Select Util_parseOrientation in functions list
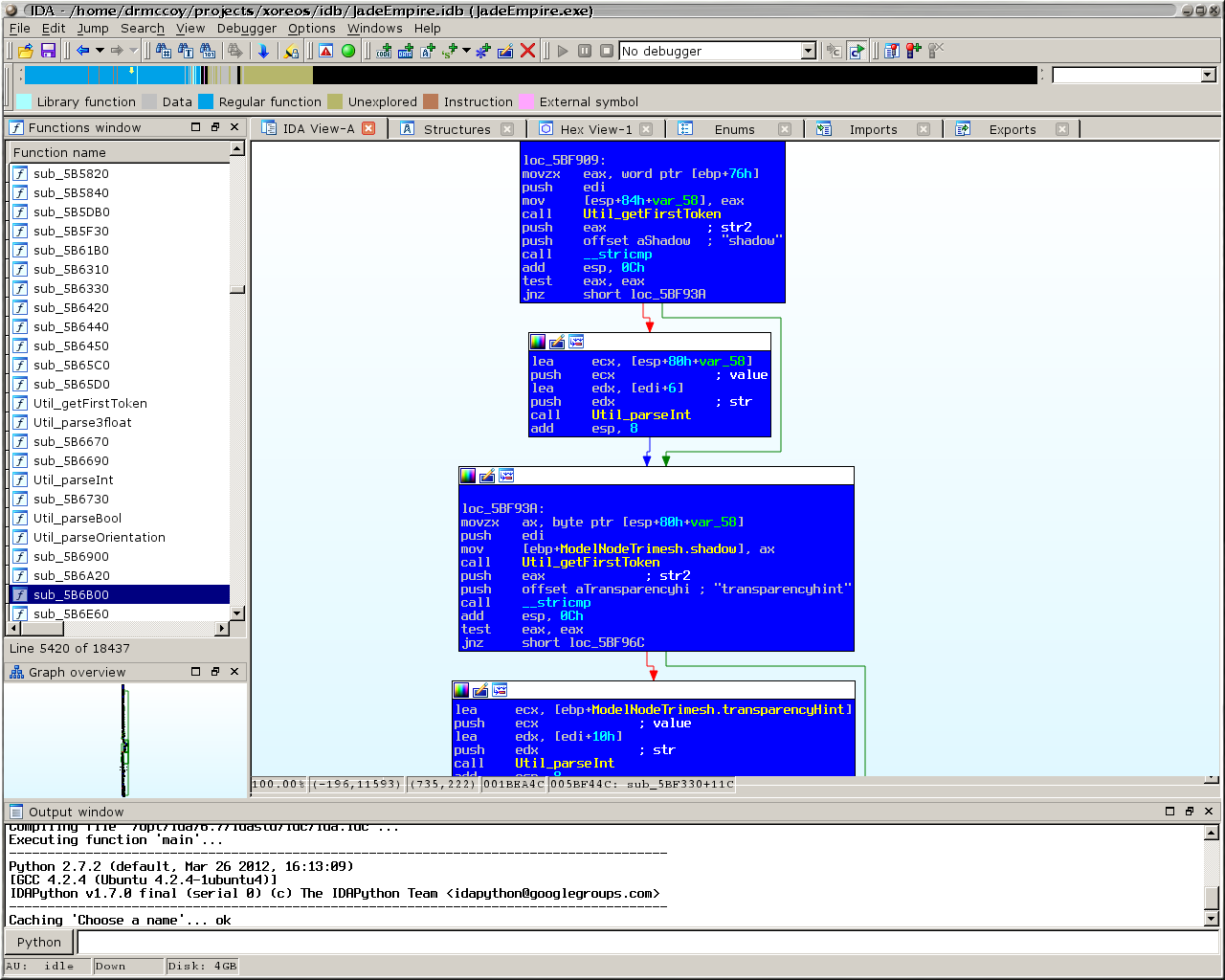 pos(120,537)
